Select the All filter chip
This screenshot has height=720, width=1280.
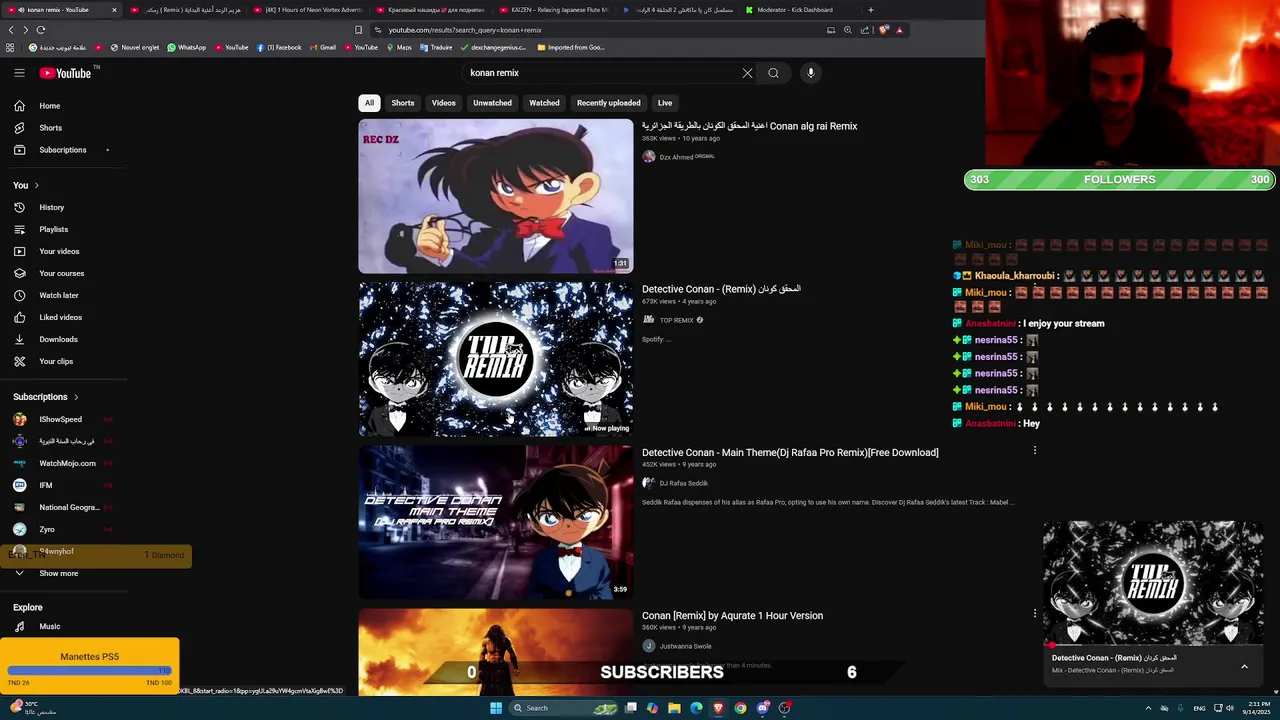(x=369, y=103)
